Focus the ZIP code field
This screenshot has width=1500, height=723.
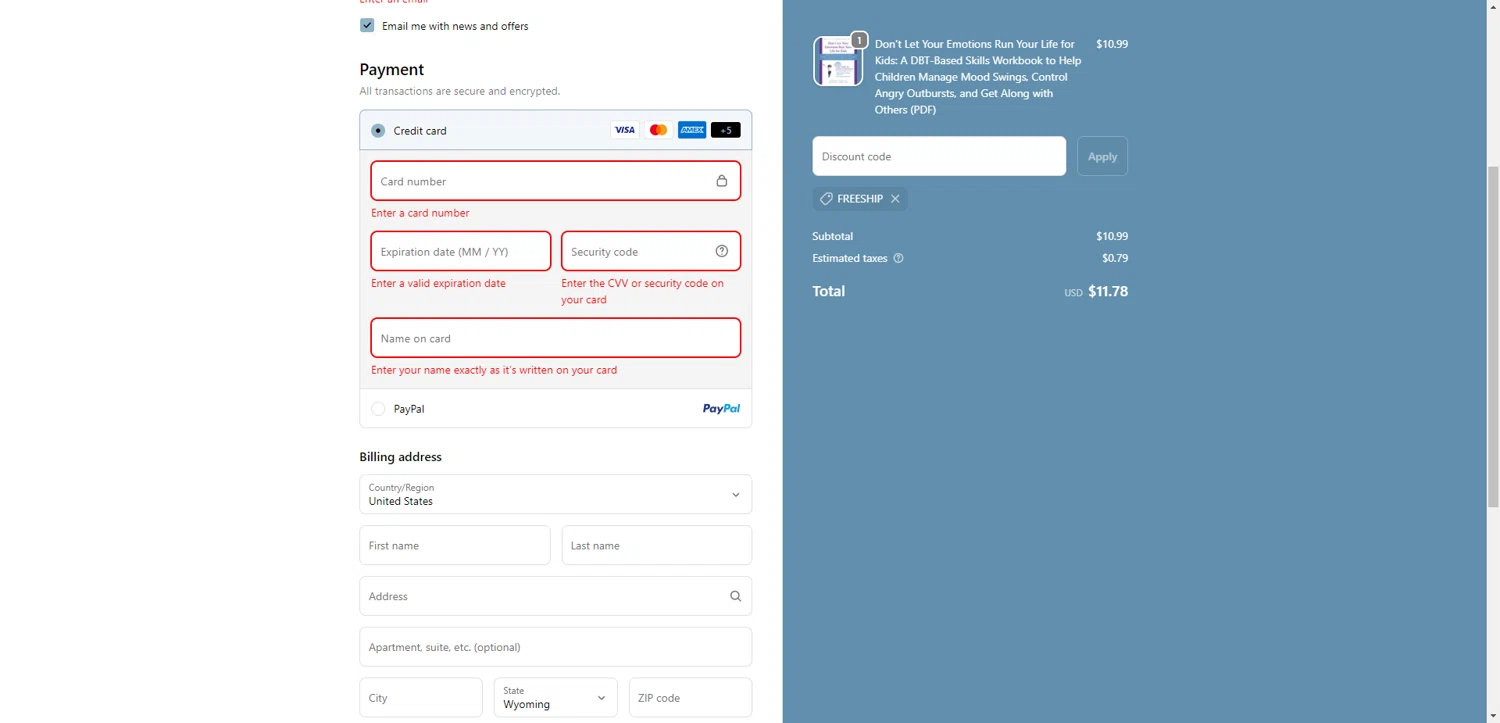[x=690, y=698]
